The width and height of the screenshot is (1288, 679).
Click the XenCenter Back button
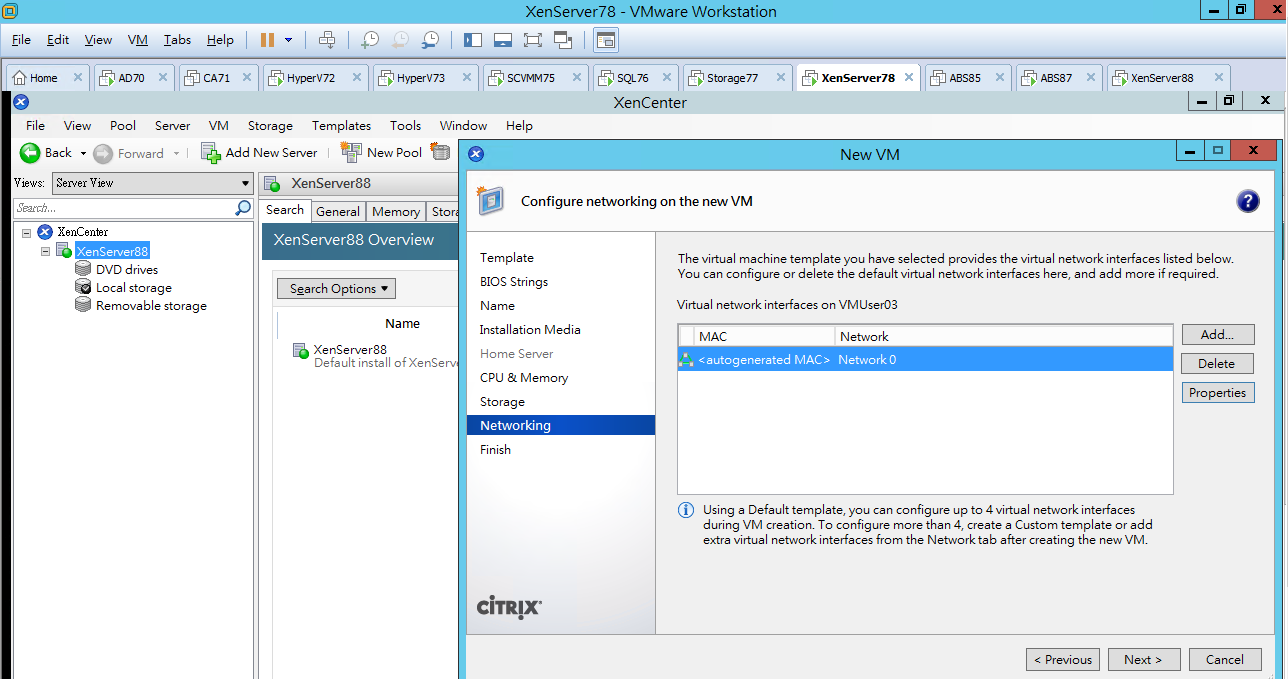coord(46,153)
